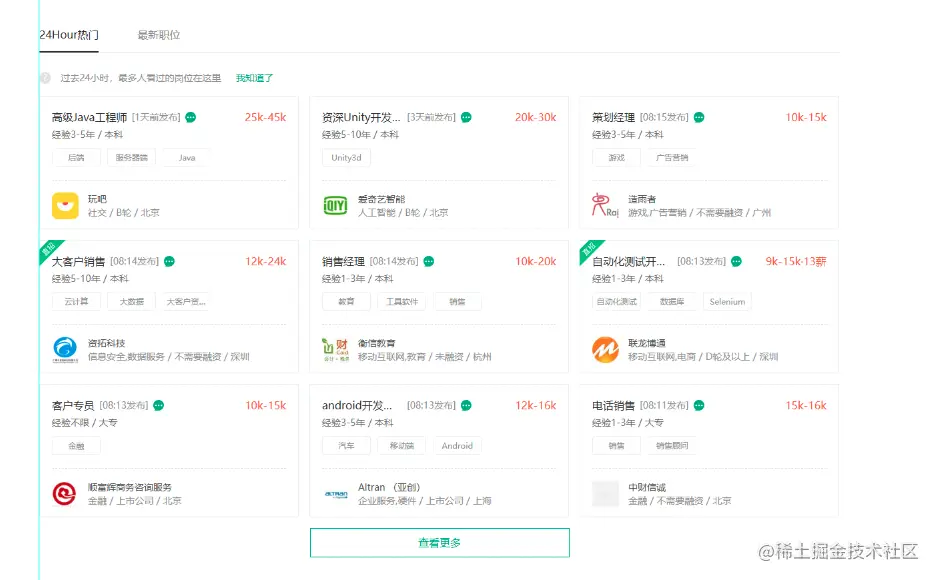Click the iQIYI 爱奇艺智能 company logo
Viewport: 937px width, 580px height.
[335, 205]
